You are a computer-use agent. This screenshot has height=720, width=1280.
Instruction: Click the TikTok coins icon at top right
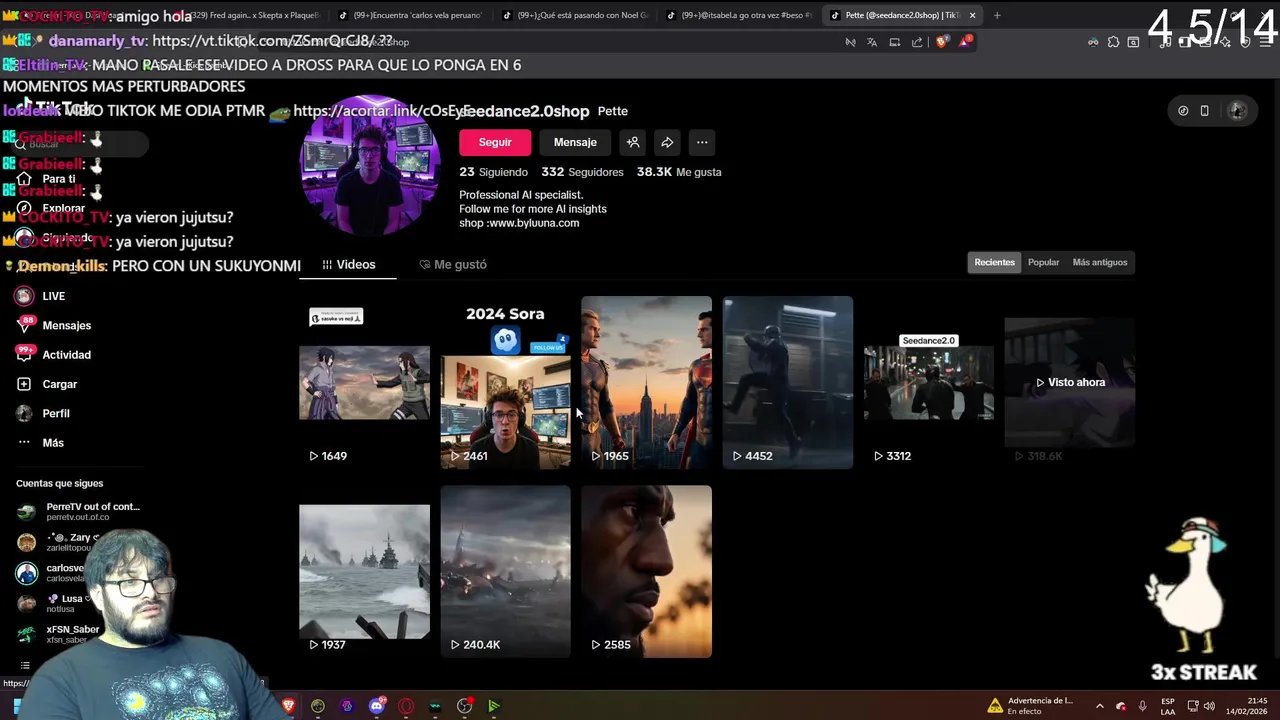coord(1183,111)
